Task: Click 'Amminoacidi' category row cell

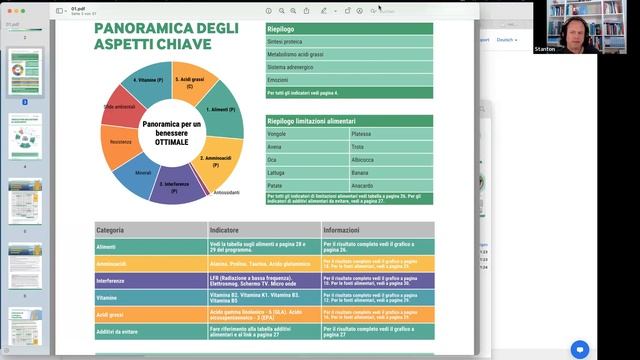Action: click(x=151, y=264)
